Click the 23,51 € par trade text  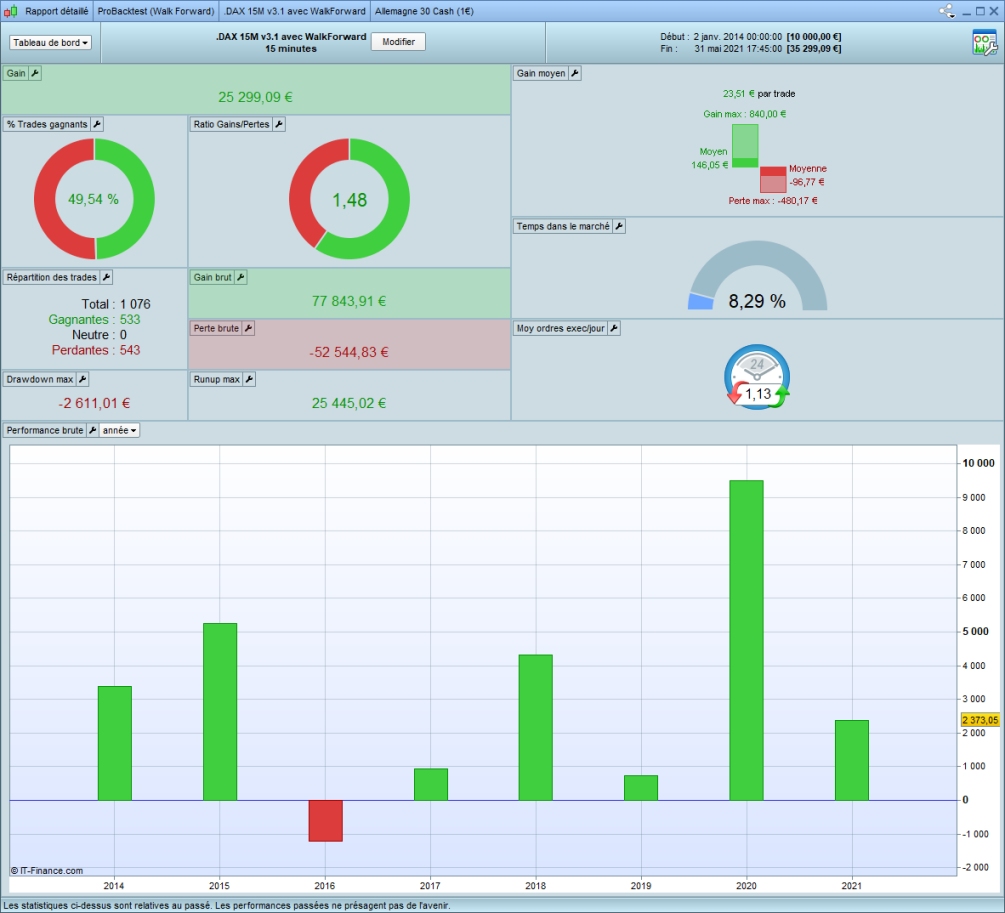coord(759,94)
